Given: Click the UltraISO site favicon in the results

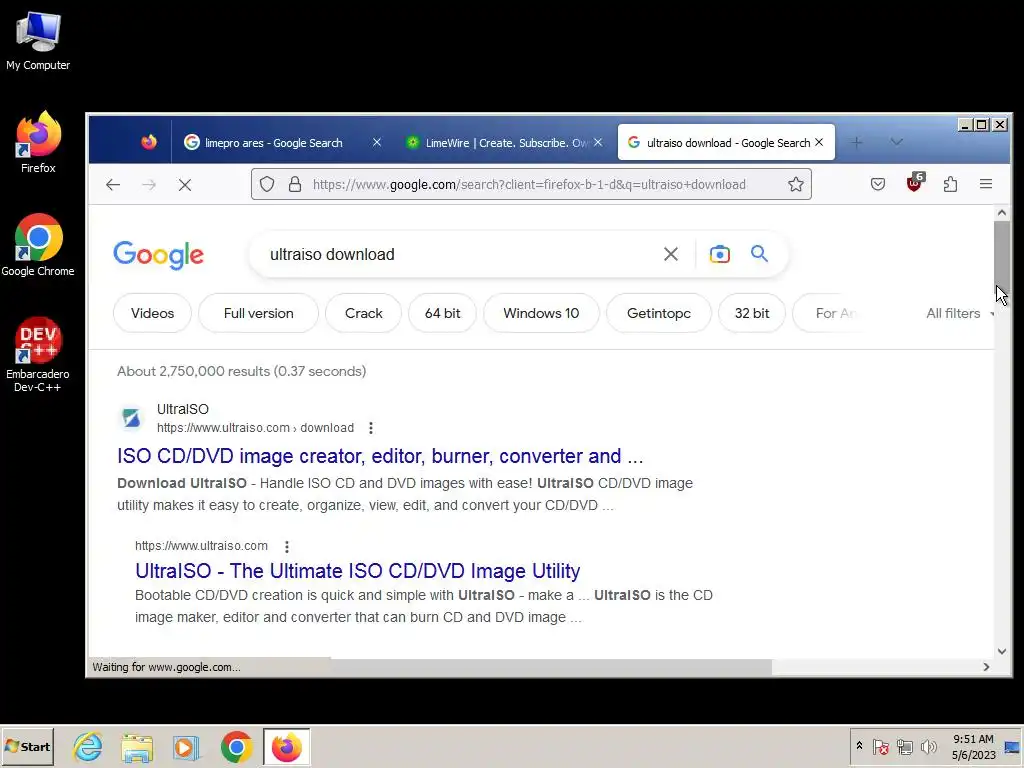Looking at the screenshot, I should tap(131, 418).
